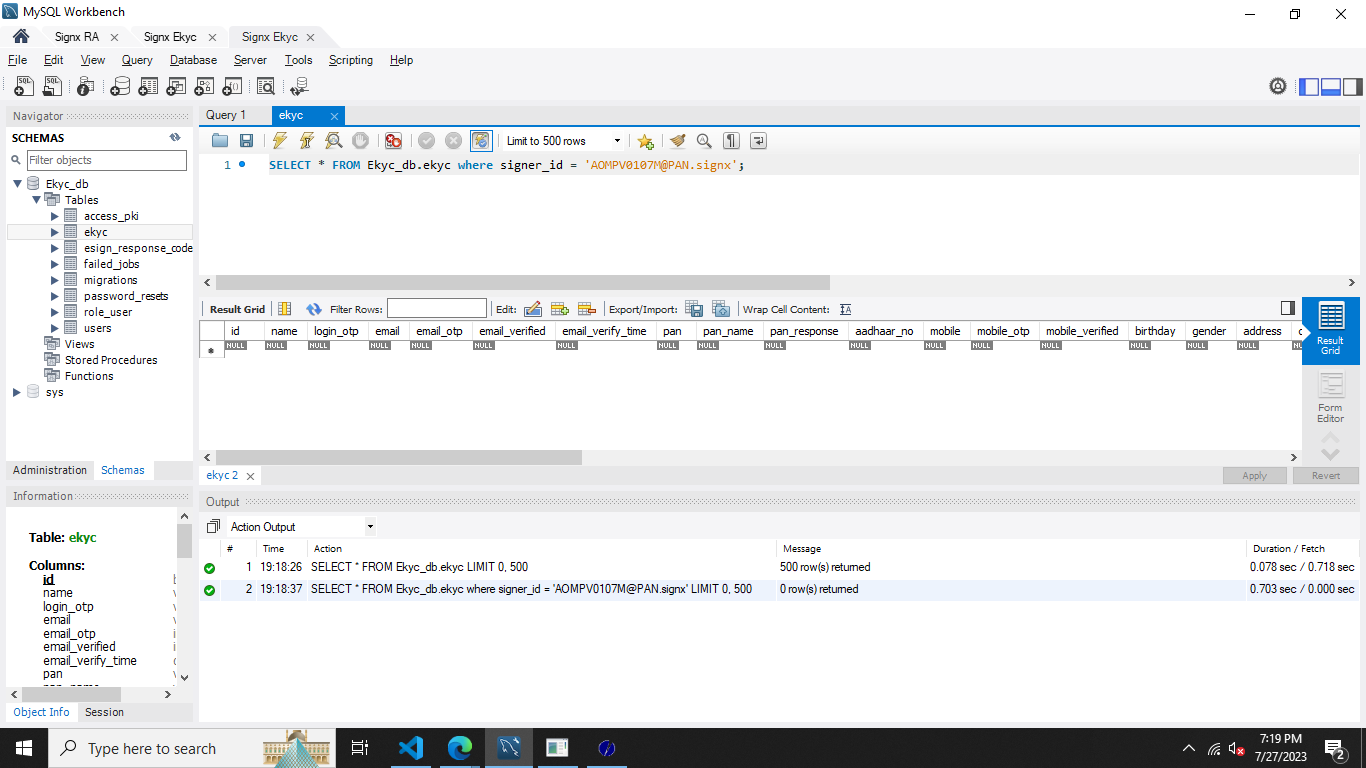Open the object inspector icon
Screen dimensions: 1366x768
[x=86, y=87]
